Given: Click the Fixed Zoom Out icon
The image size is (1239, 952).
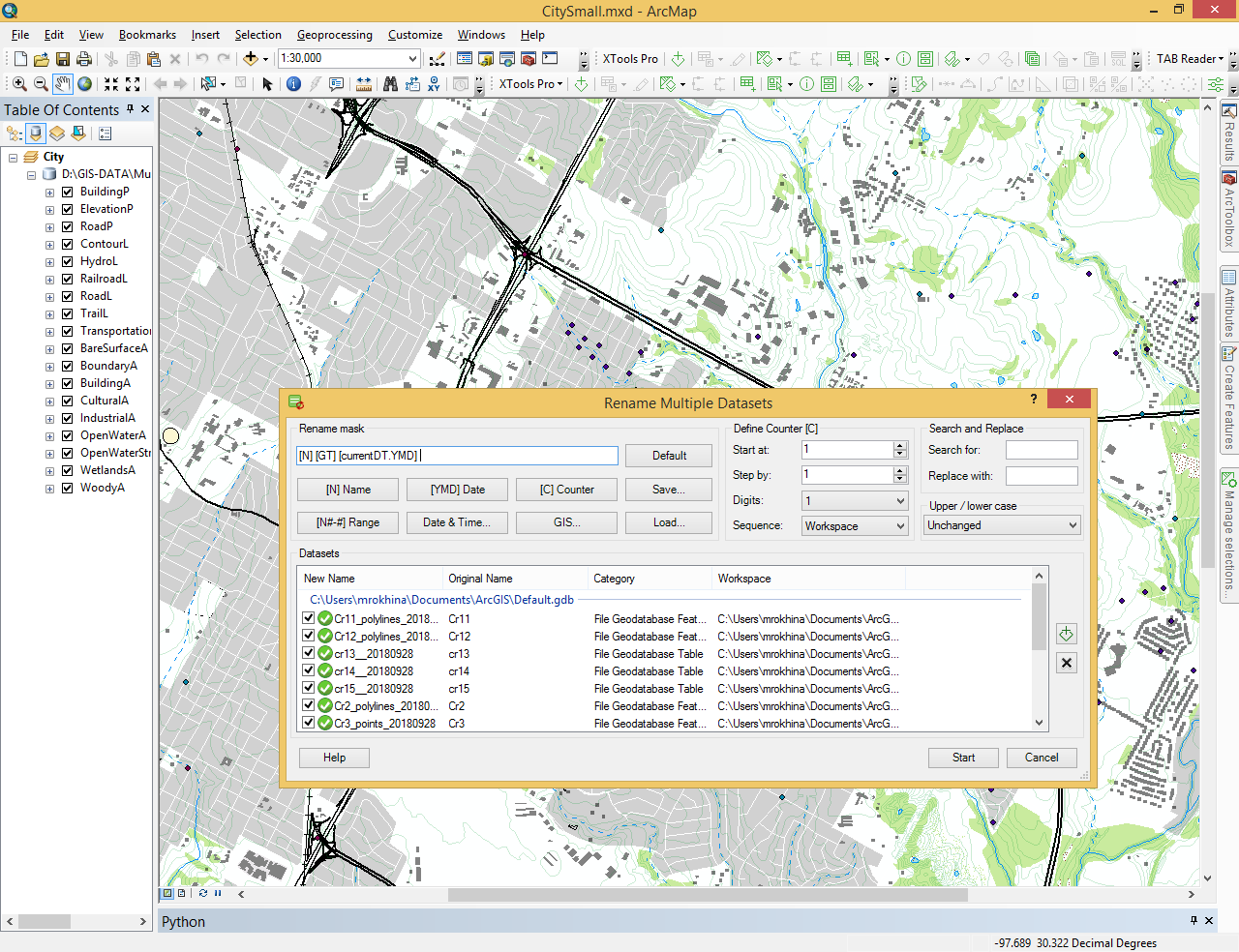Looking at the screenshot, I should 133,84.
